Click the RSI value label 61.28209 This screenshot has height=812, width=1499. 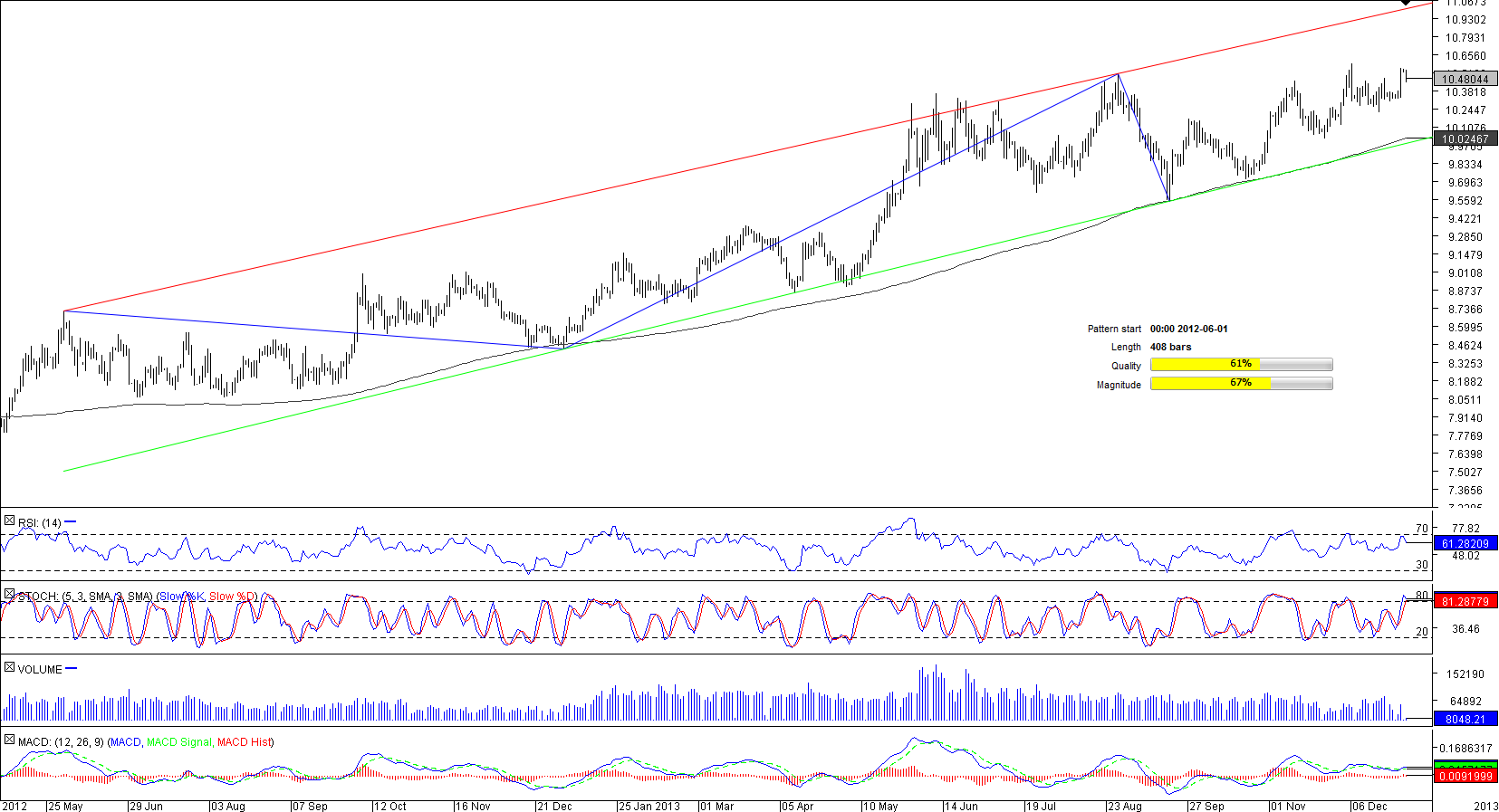pyautogui.click(x=1465, y=544)
